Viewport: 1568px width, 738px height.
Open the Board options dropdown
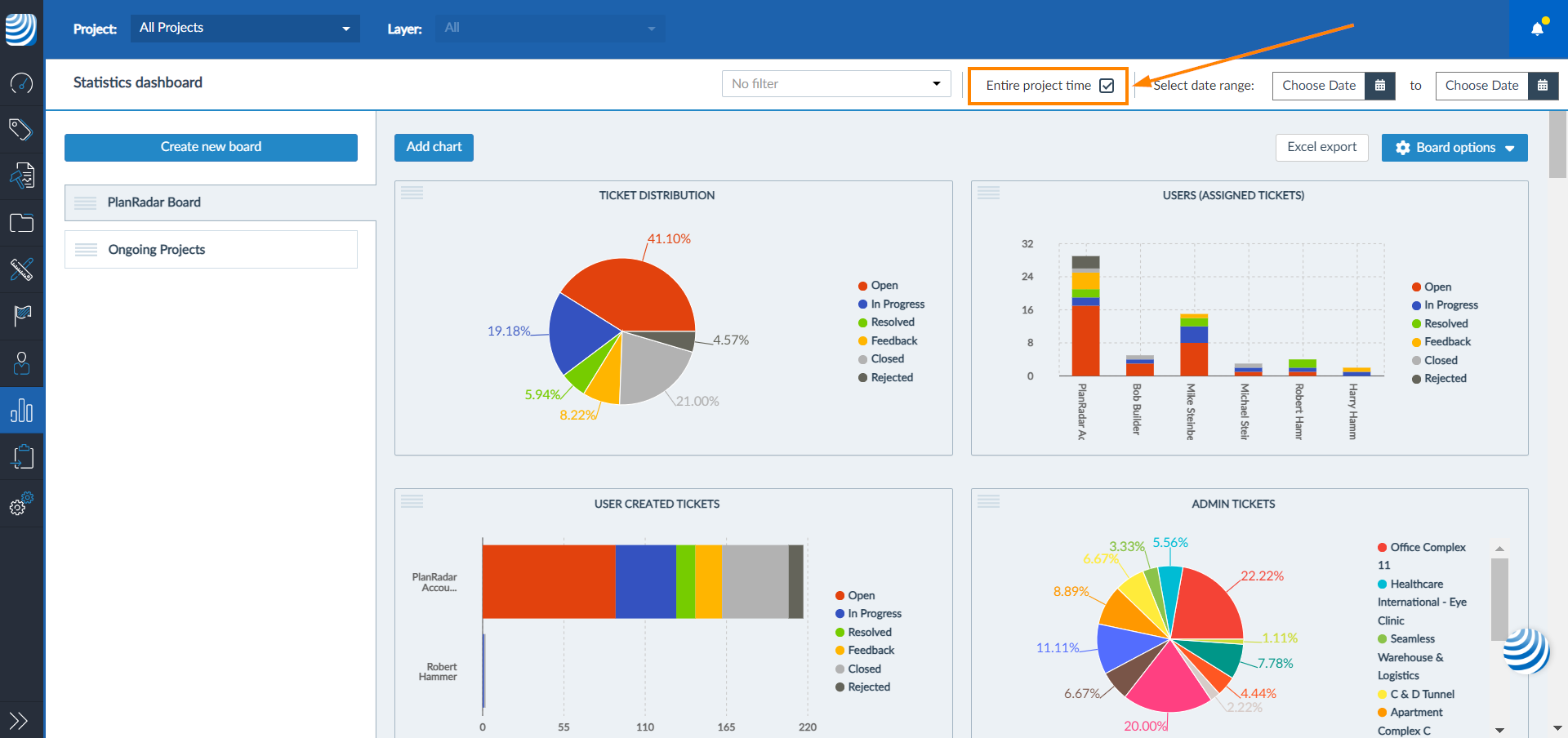(1454, 148)
